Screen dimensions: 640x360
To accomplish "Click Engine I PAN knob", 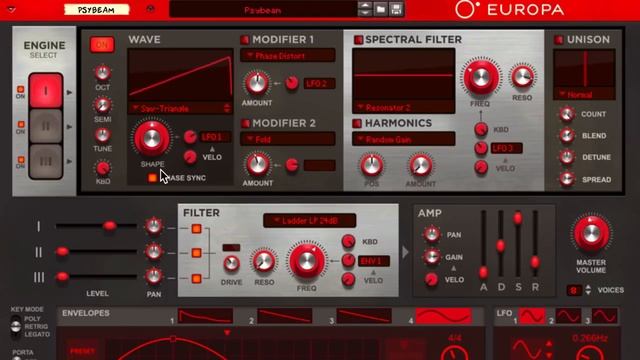I will [x=154, y=226].
